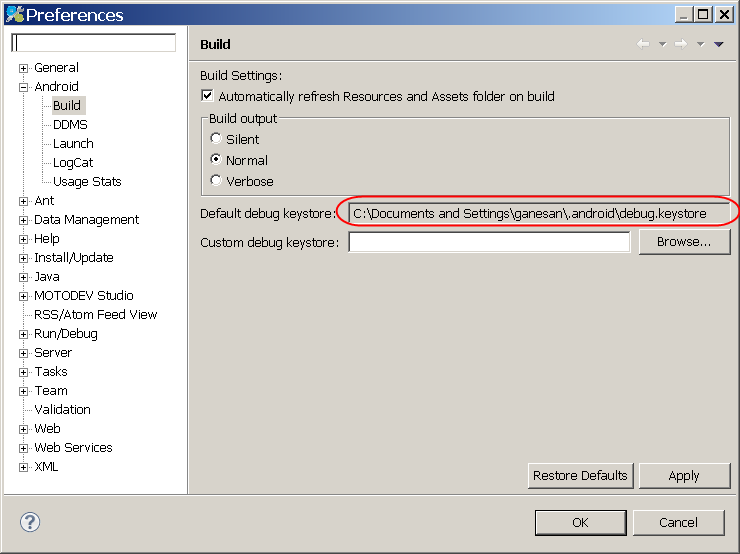Click Restore Defaults button
740x554 pixels.
click(x=580, y=475)
